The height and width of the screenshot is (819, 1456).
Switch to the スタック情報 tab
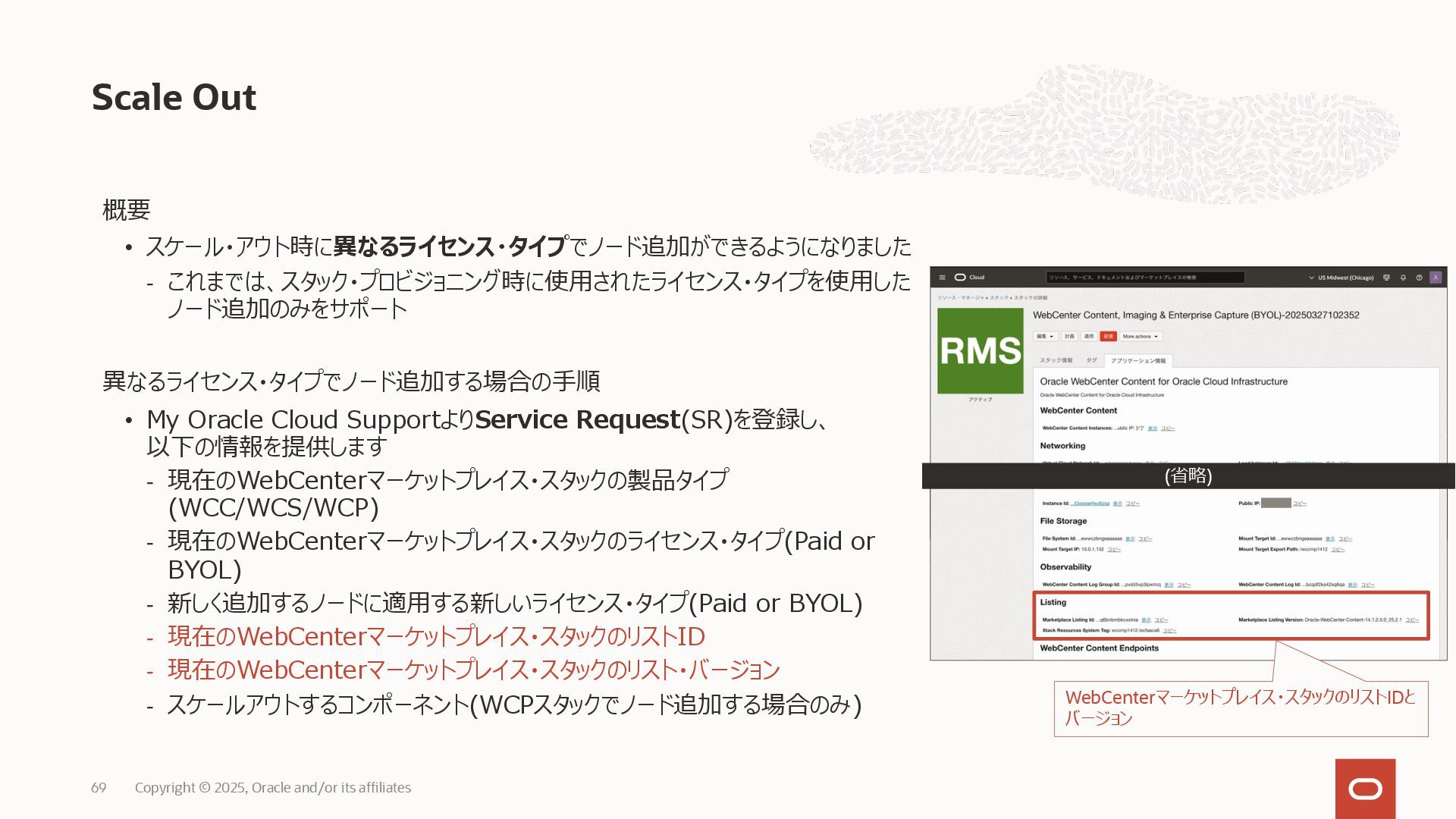tap(1056, 360)
